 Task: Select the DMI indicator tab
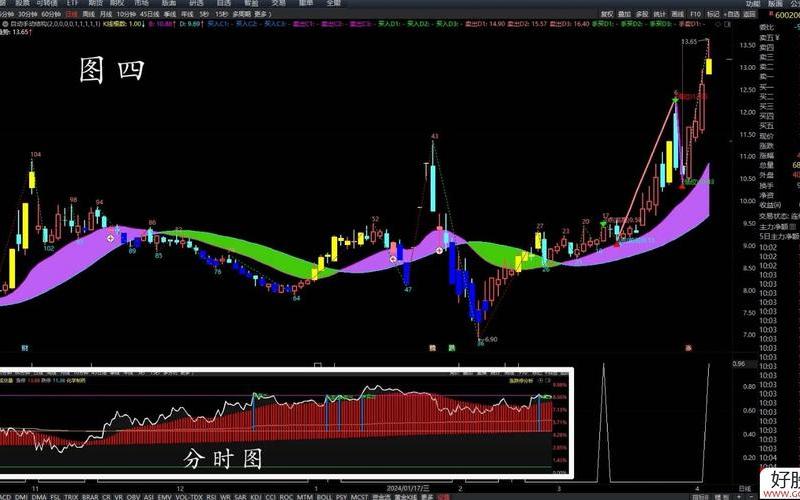click(20, 496)
